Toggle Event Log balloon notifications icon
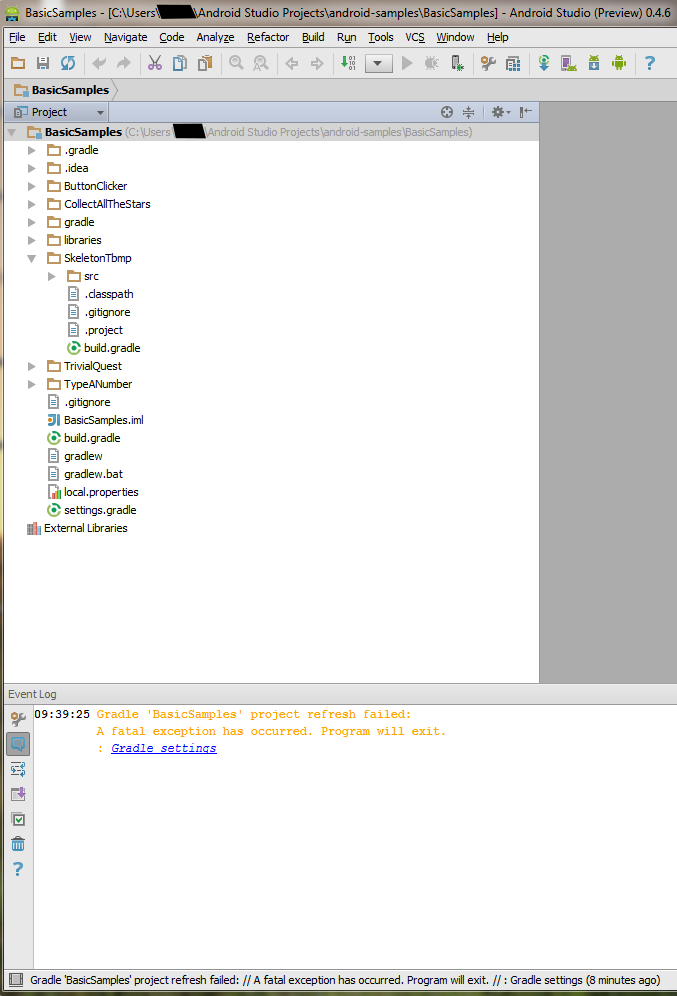This screenshot has height=996, width=677. click(x=18, y=744)
